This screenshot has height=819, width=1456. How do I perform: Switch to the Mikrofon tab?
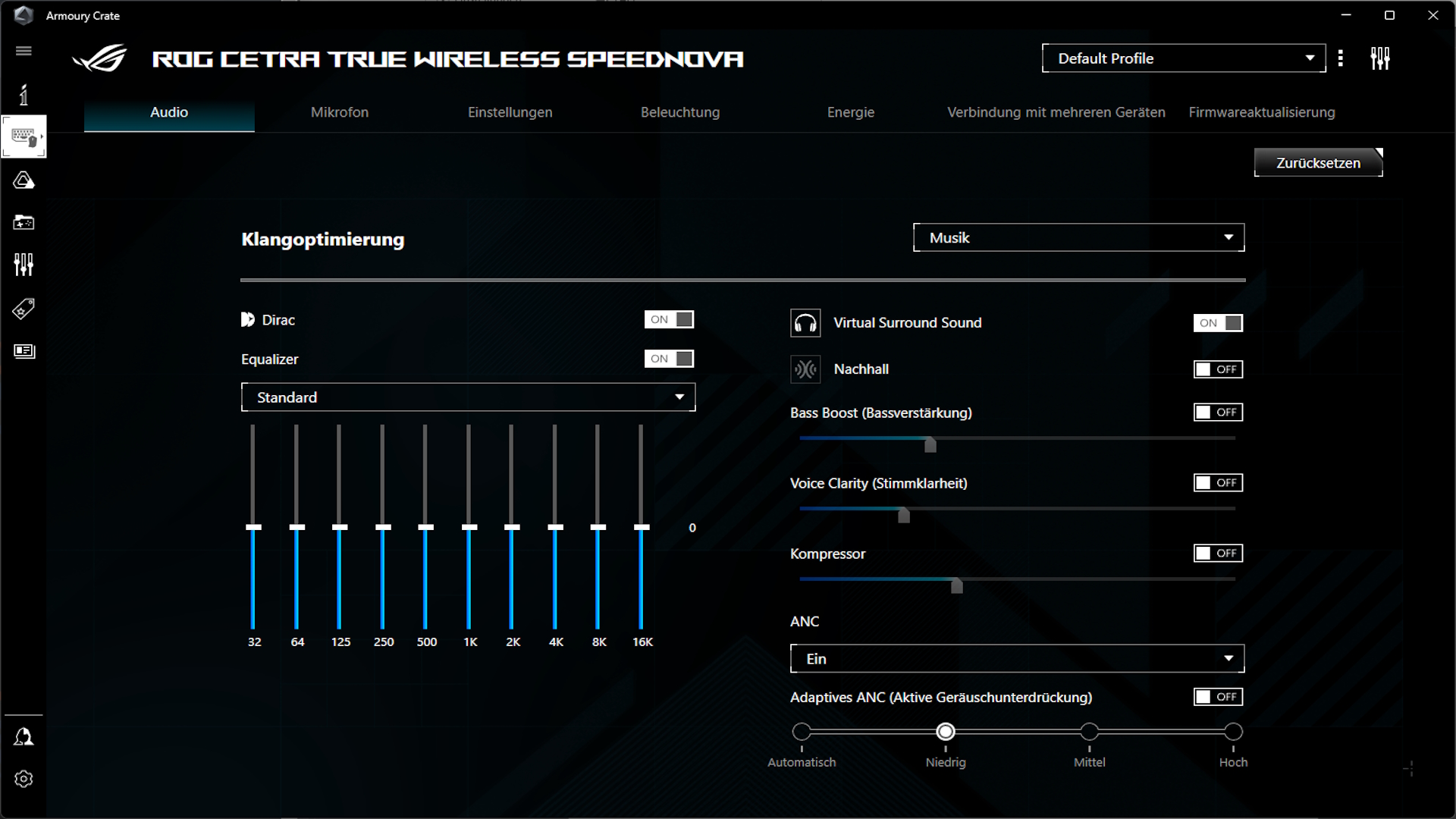[x=339, y=112]
